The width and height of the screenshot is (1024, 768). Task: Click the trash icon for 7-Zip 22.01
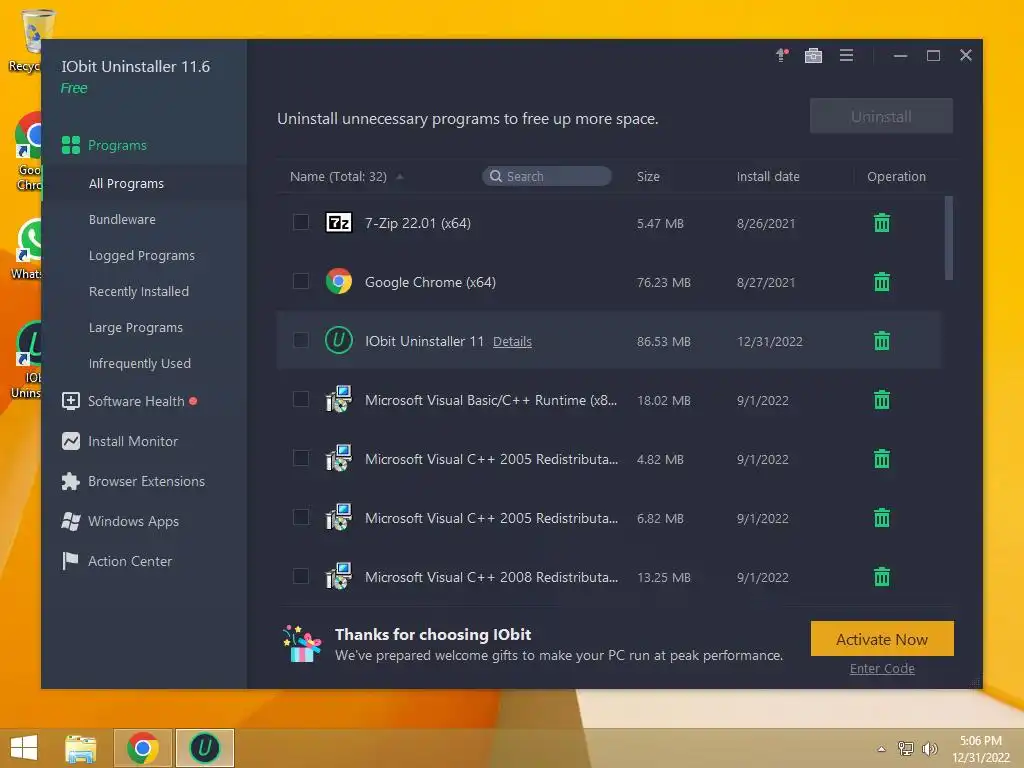pyautogui.click(x=882, y=223)
